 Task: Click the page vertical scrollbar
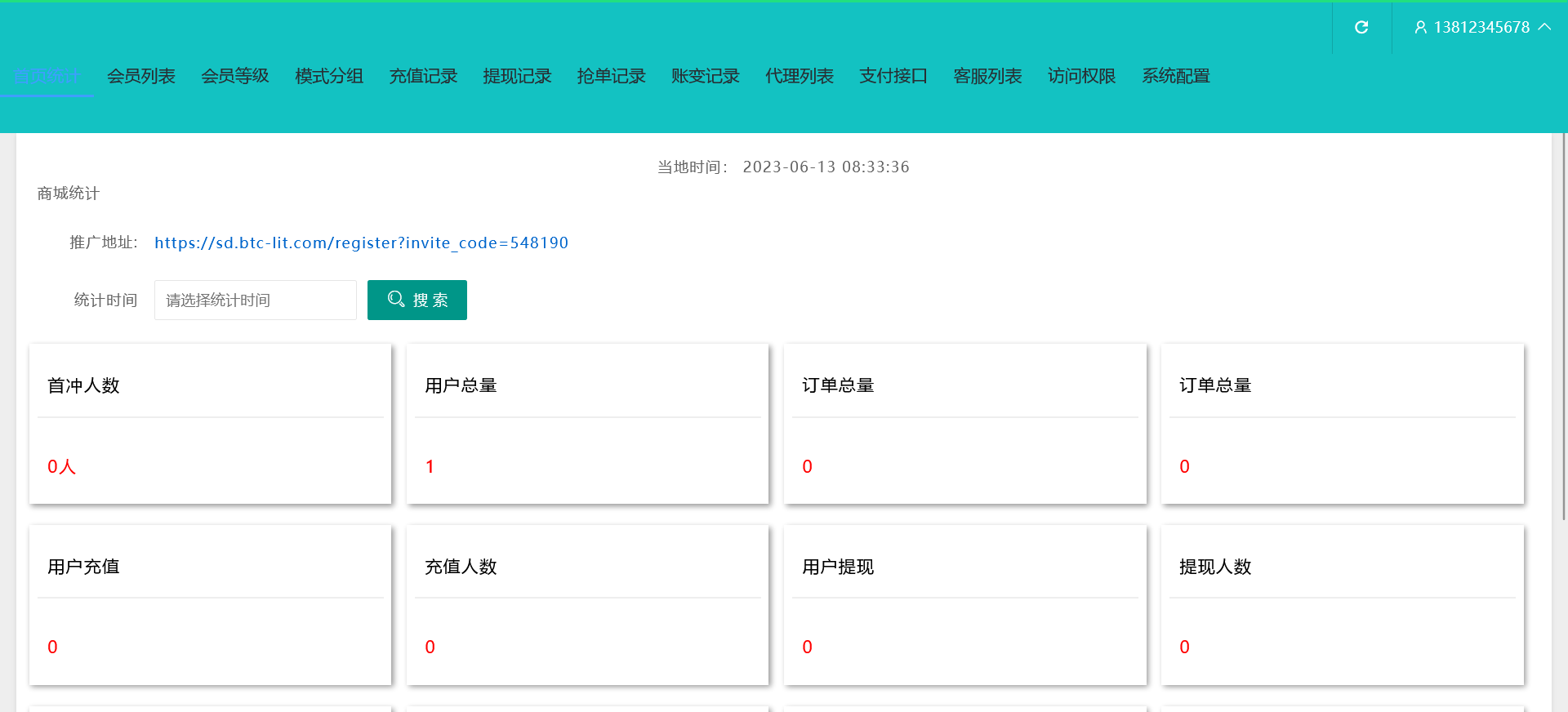click(x=1563, y=327)
